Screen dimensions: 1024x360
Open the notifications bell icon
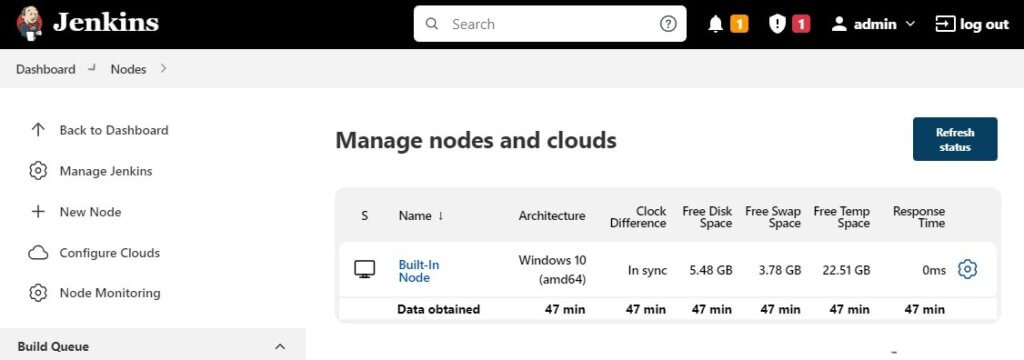(716, 24)
